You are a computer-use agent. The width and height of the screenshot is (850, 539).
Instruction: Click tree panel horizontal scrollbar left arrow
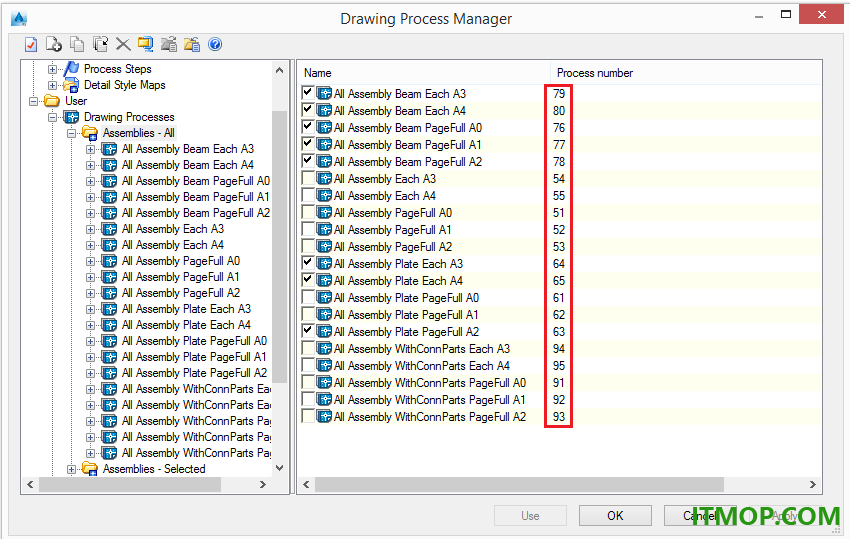30,484
